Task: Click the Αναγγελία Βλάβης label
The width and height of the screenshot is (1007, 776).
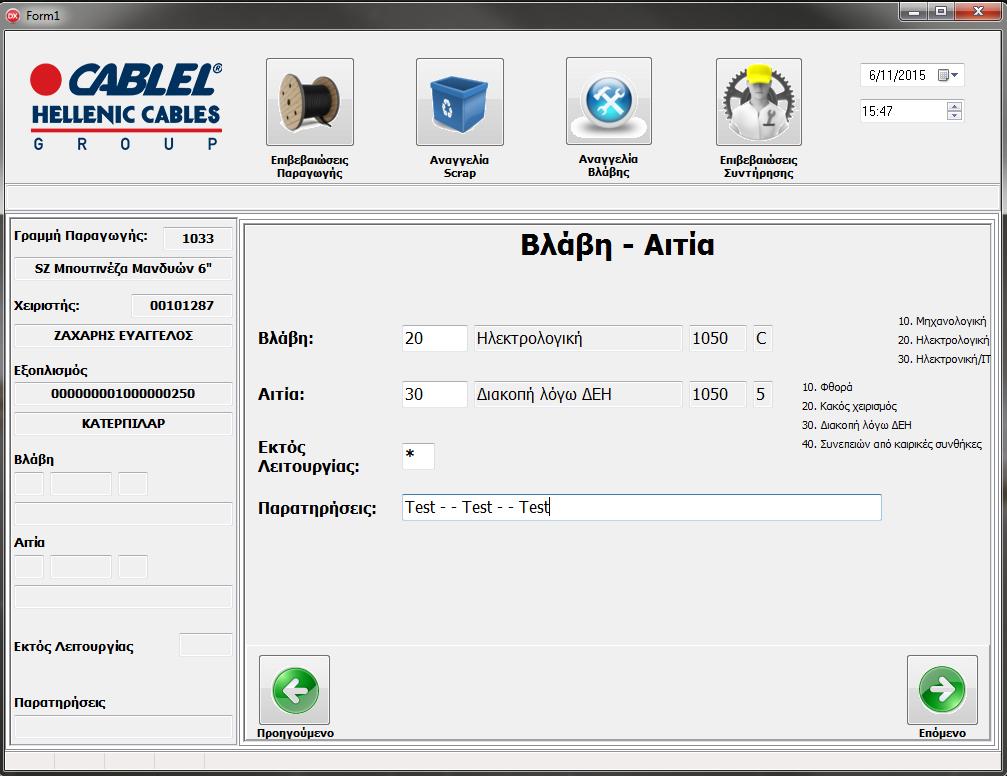Action: click(608, 166)
